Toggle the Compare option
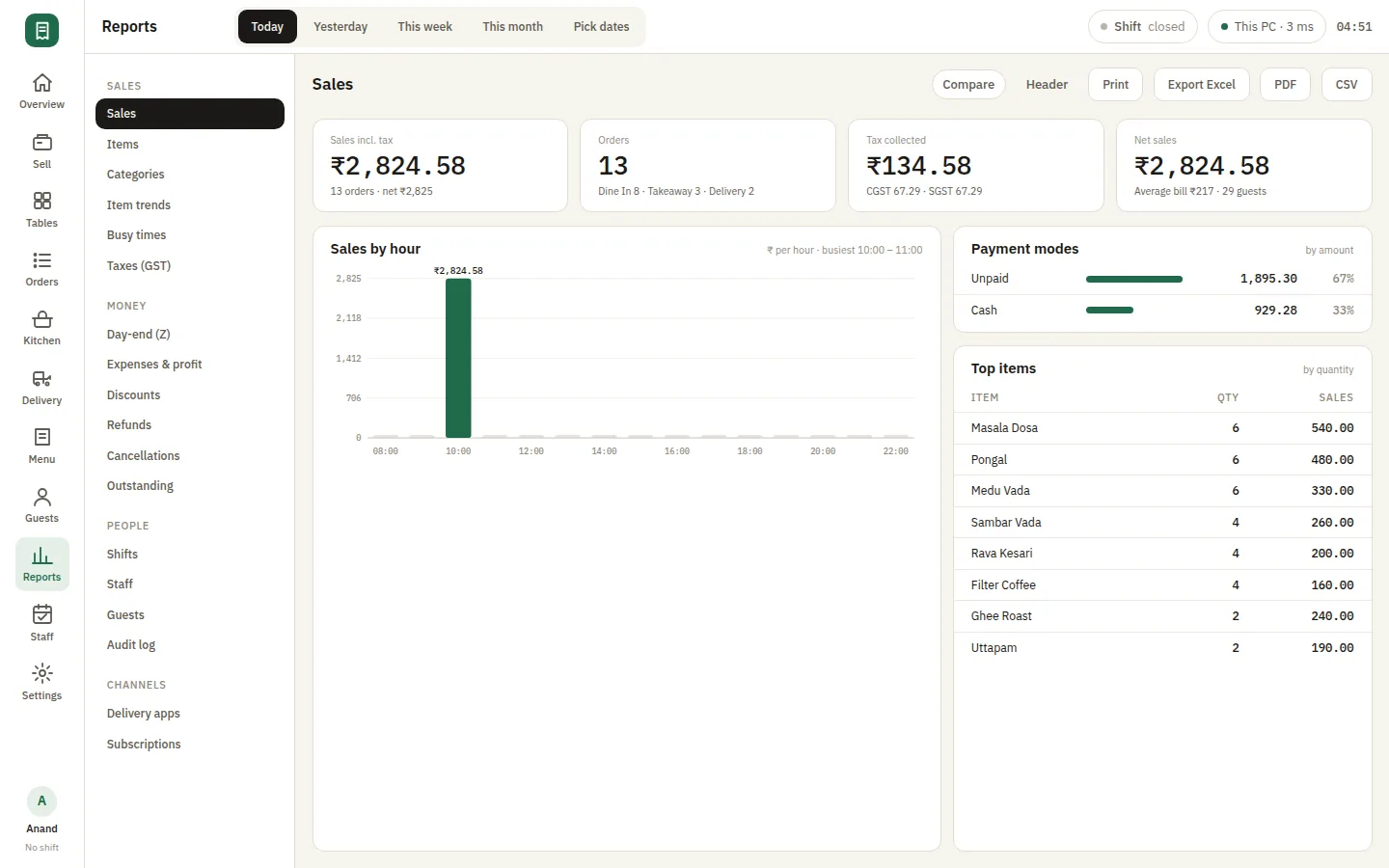 [968, 85]
